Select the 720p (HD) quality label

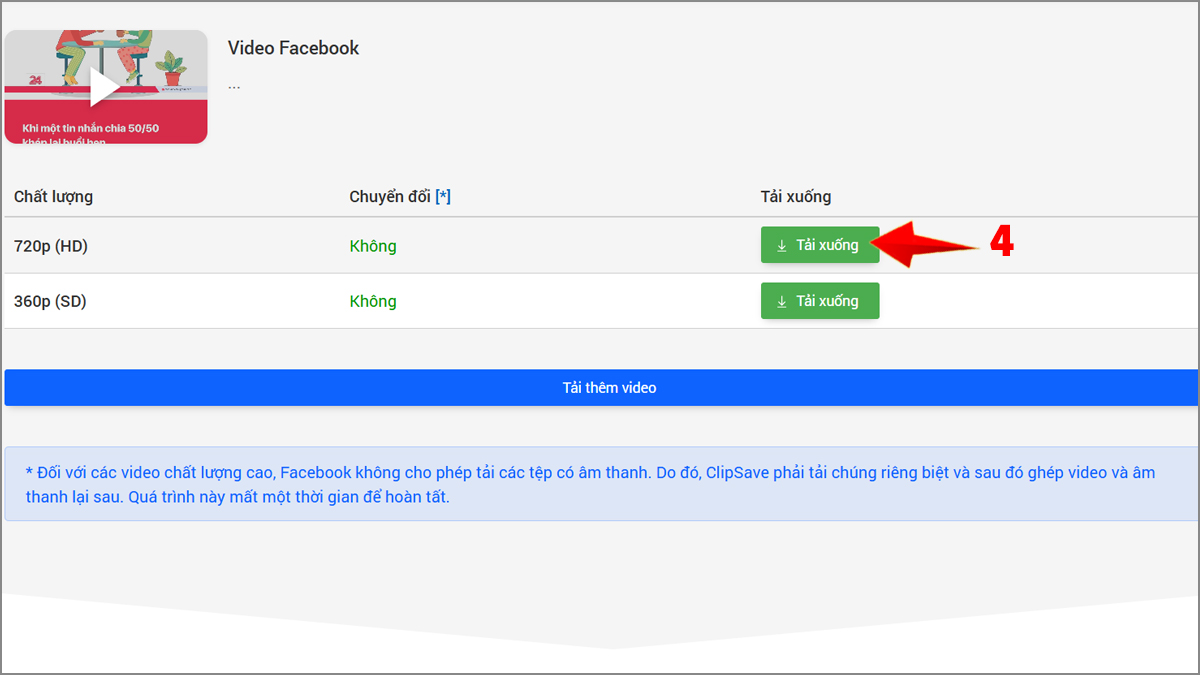click(x=52, y=245)
